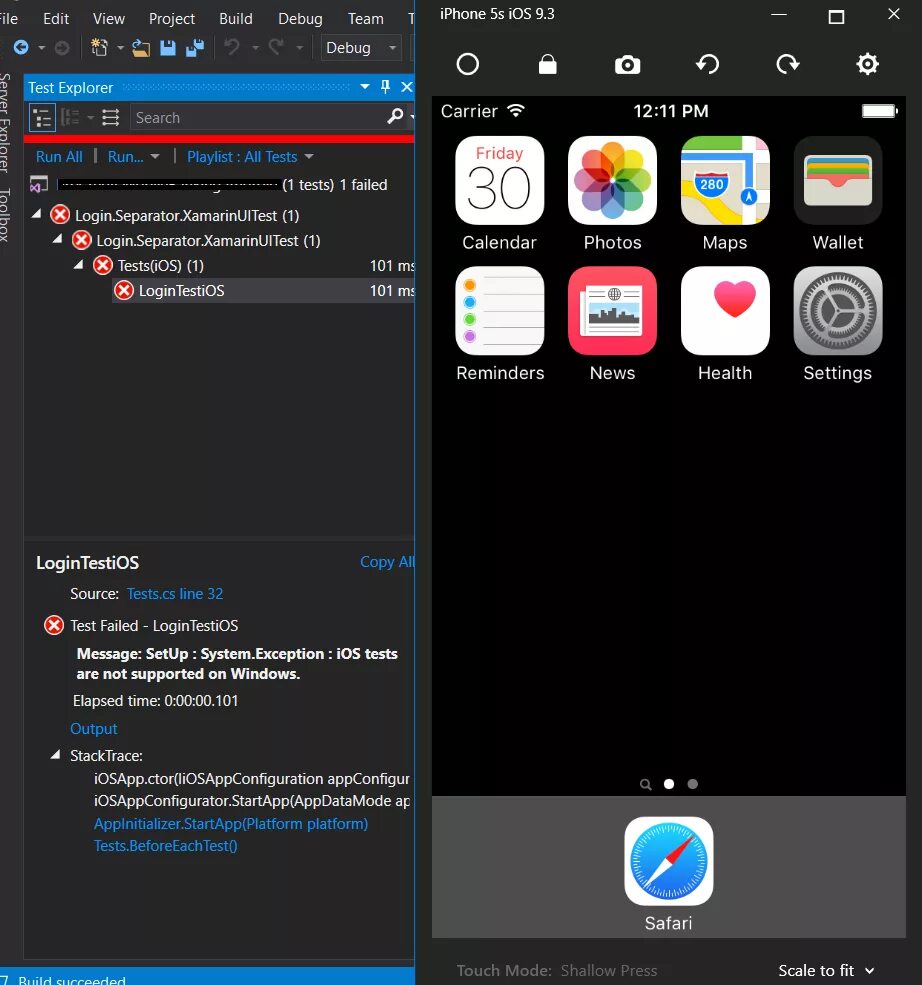Click the simulator Home button icon
The width and height of the screenshot is (922, 985).
pyautogui.click(x=467, y=64)
